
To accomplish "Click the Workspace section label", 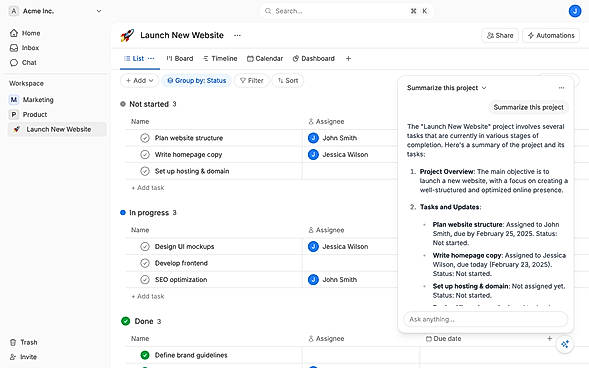I will click(26, 83).
